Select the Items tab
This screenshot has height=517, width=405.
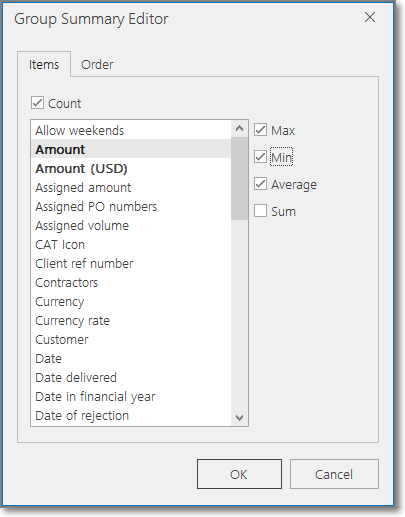44,64
